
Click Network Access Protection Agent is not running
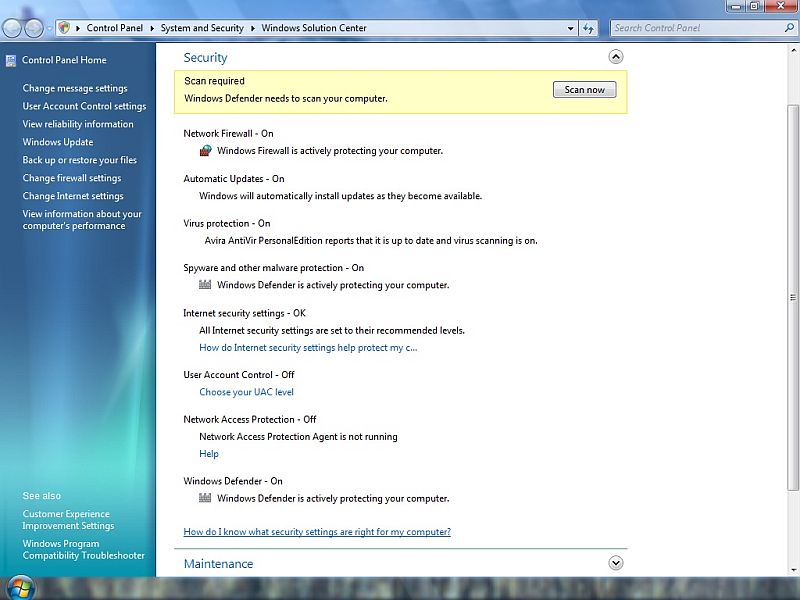coord(298,437)
